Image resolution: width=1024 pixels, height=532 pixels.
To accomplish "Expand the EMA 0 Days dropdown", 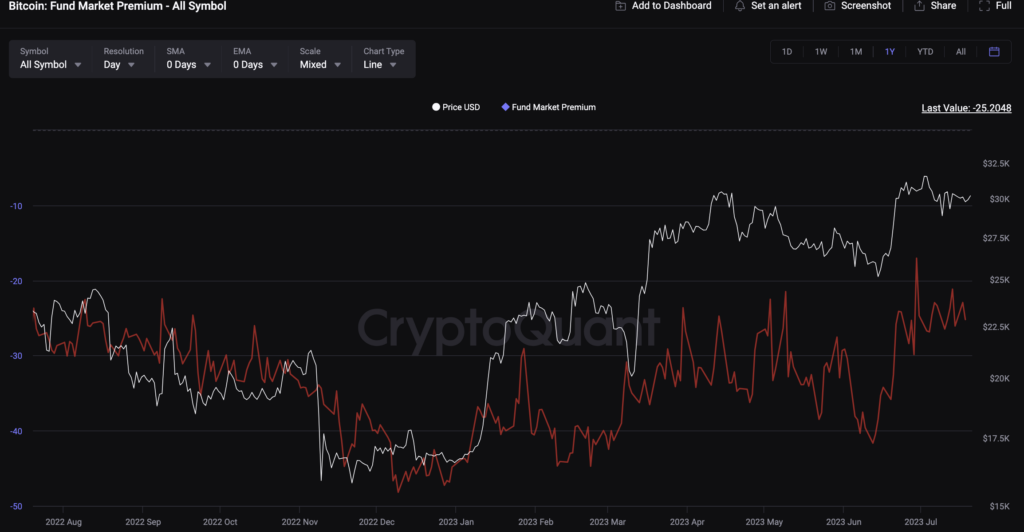I will (255, 65).
